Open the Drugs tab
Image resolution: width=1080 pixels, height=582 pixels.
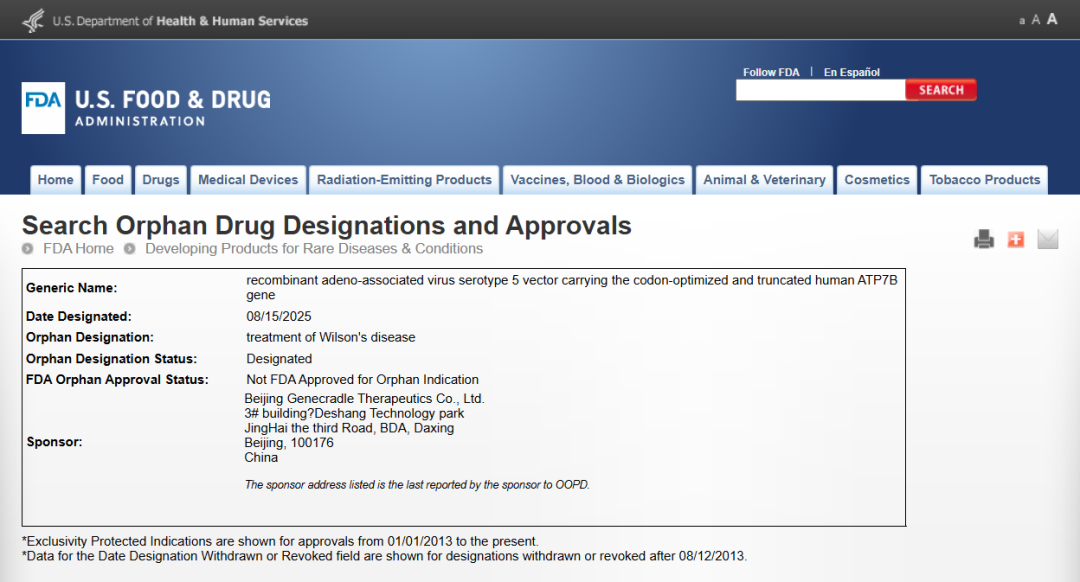[160, 180]
